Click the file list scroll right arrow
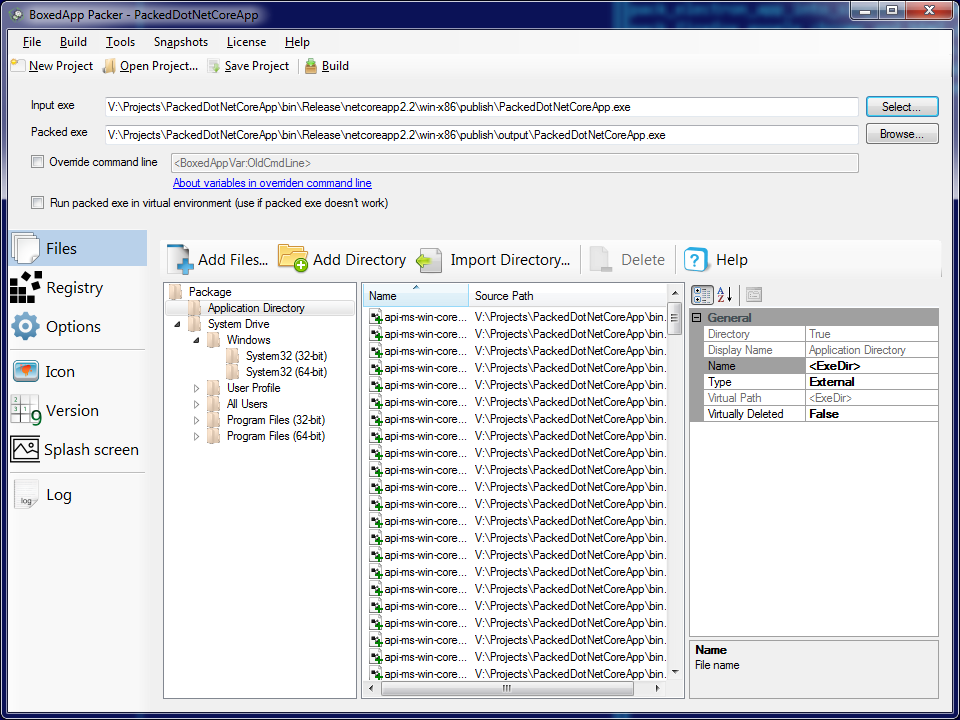This screenshot has width=960, height=720. coord(658,688)
